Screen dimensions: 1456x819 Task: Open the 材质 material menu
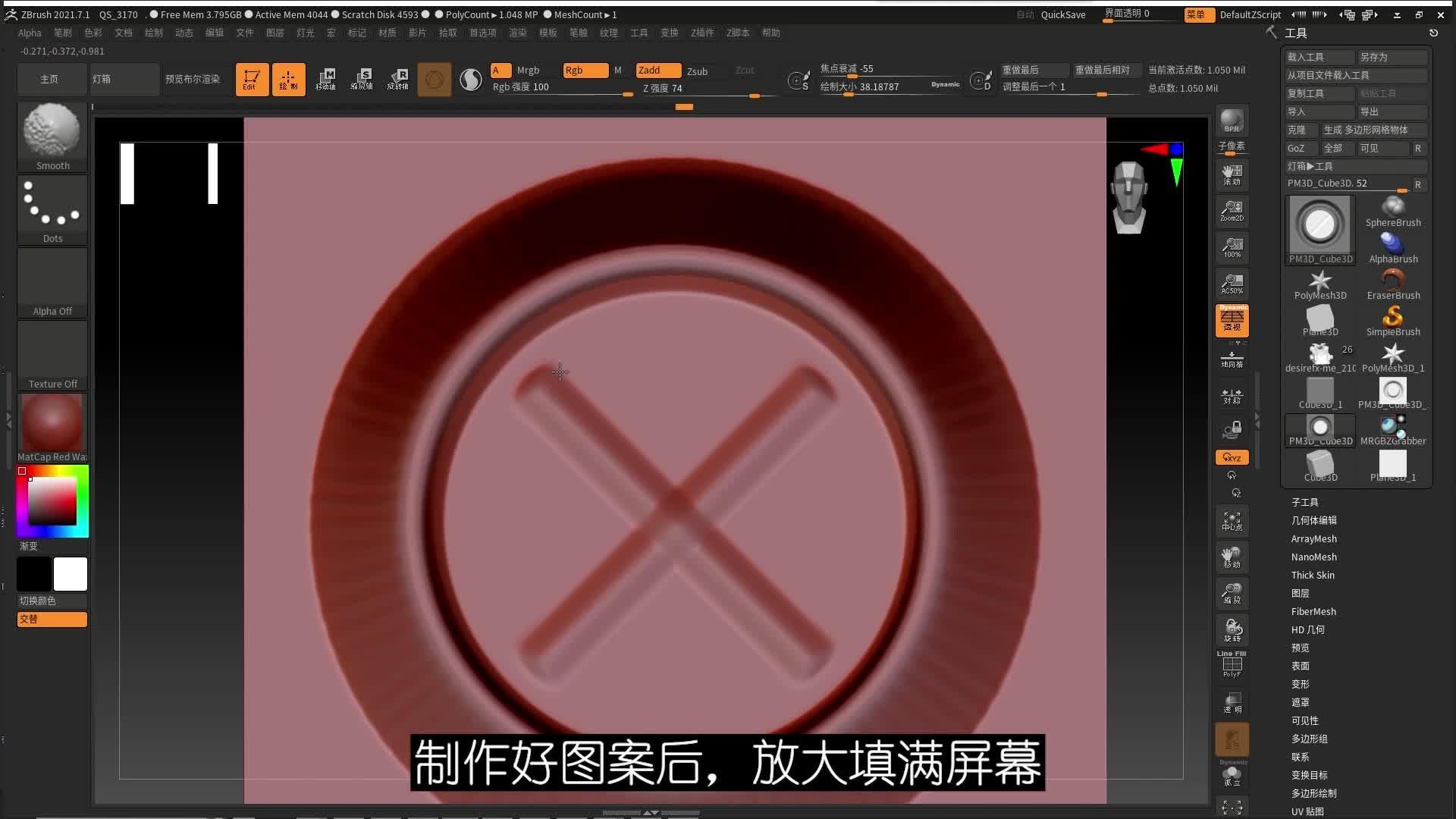(x=388, y=33)
